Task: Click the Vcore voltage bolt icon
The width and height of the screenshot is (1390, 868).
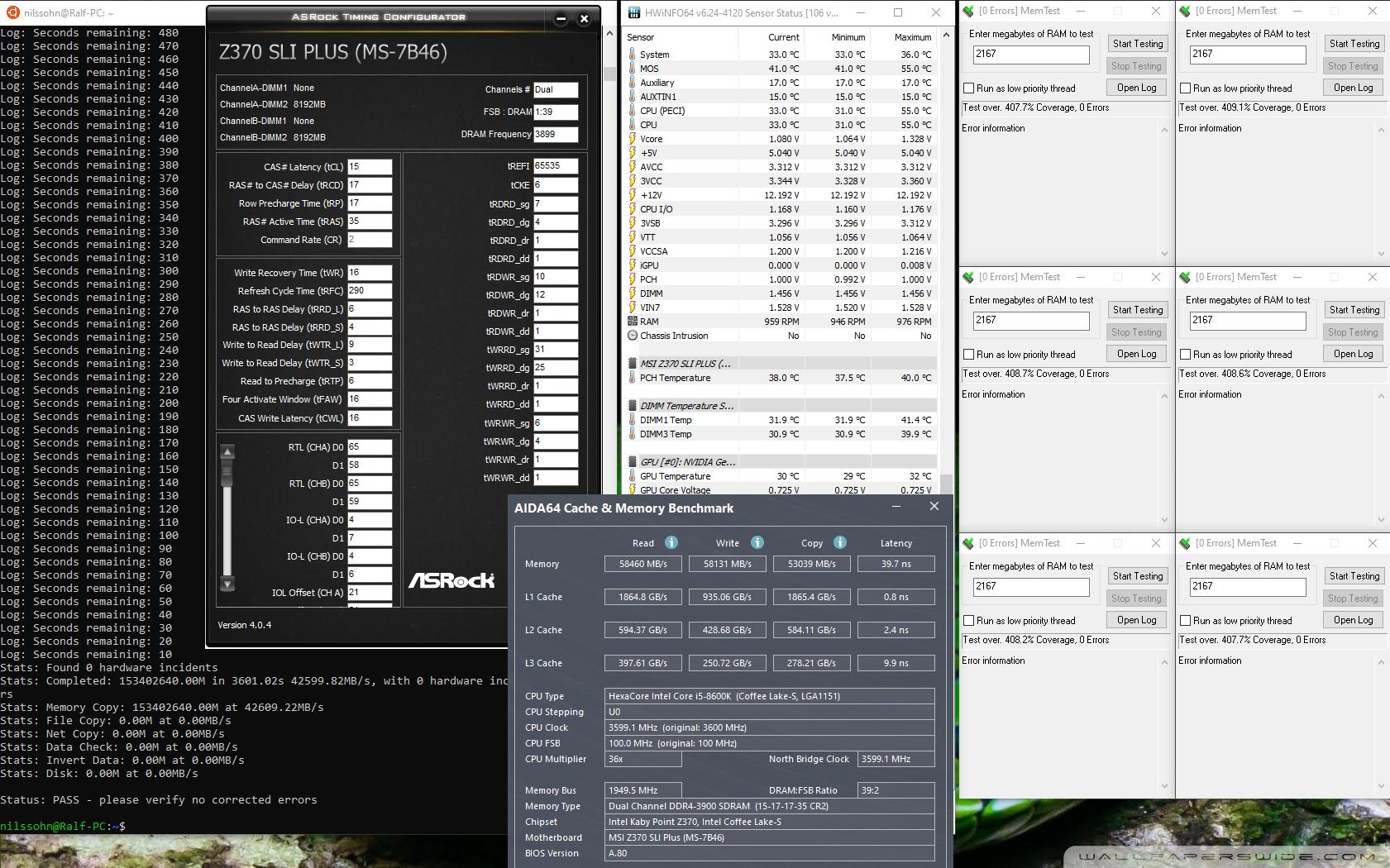Action: pyautogui.click(x=633, y=139)
